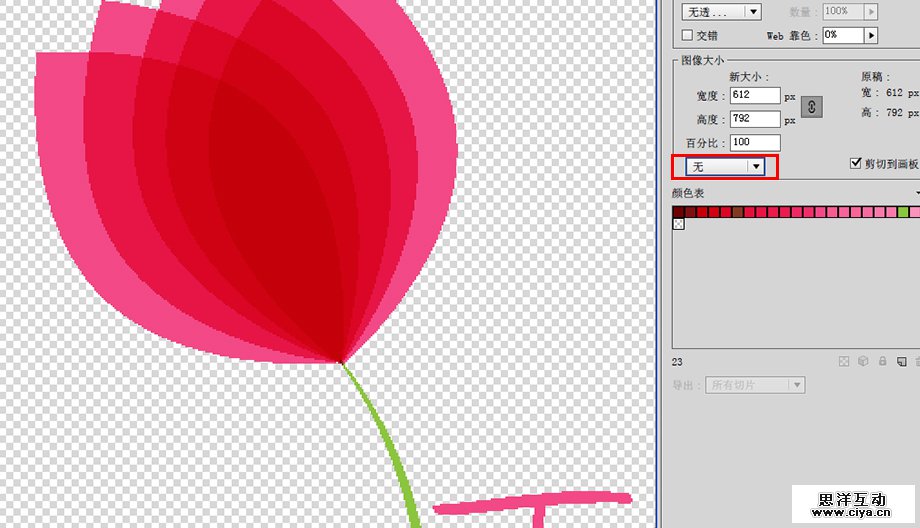The height and width of the screenshot is (528, 920).
Task: Select the first dark red swatch
Action: (679, 212)
